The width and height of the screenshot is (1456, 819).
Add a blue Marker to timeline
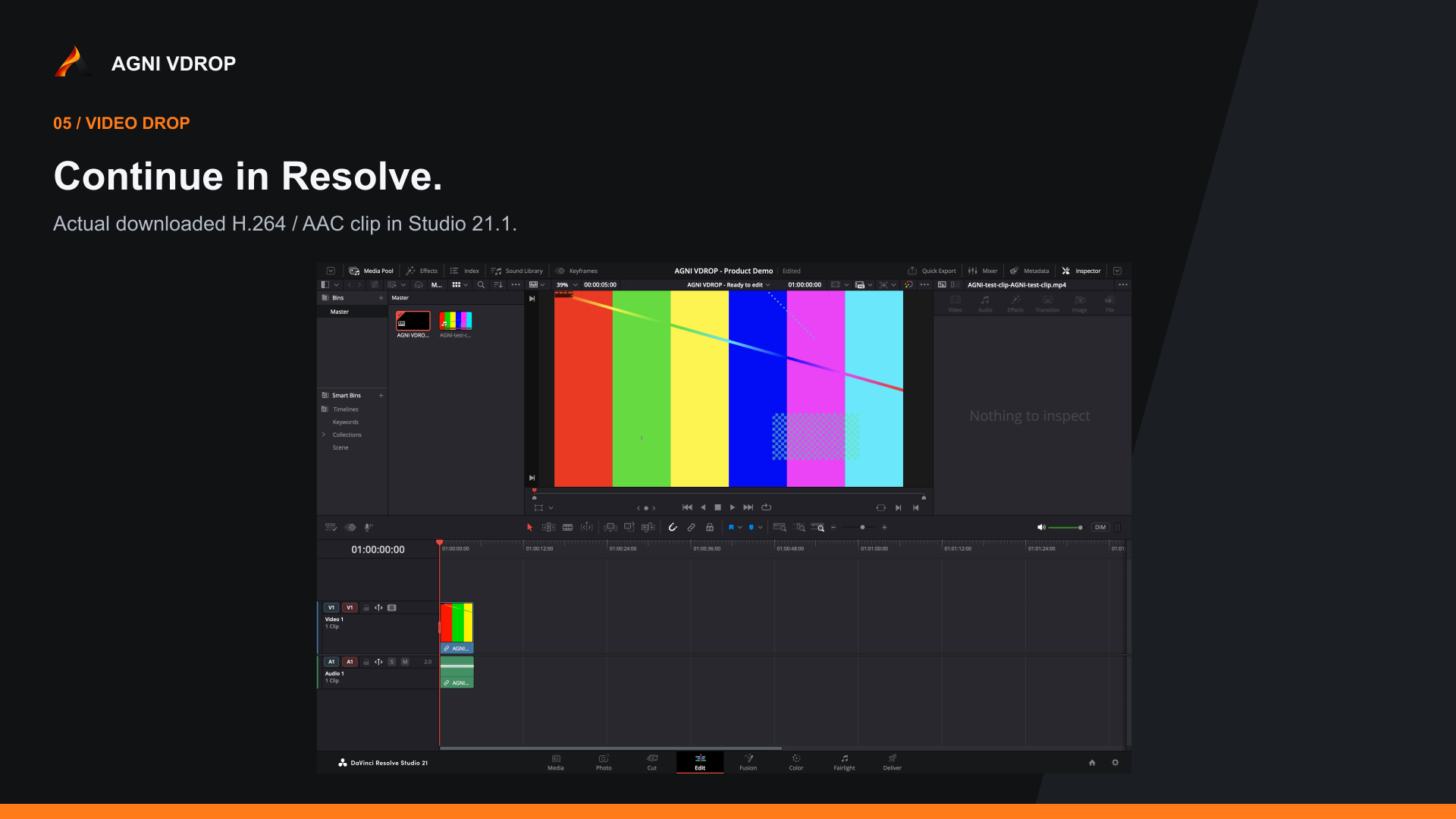tap(751, 527)
